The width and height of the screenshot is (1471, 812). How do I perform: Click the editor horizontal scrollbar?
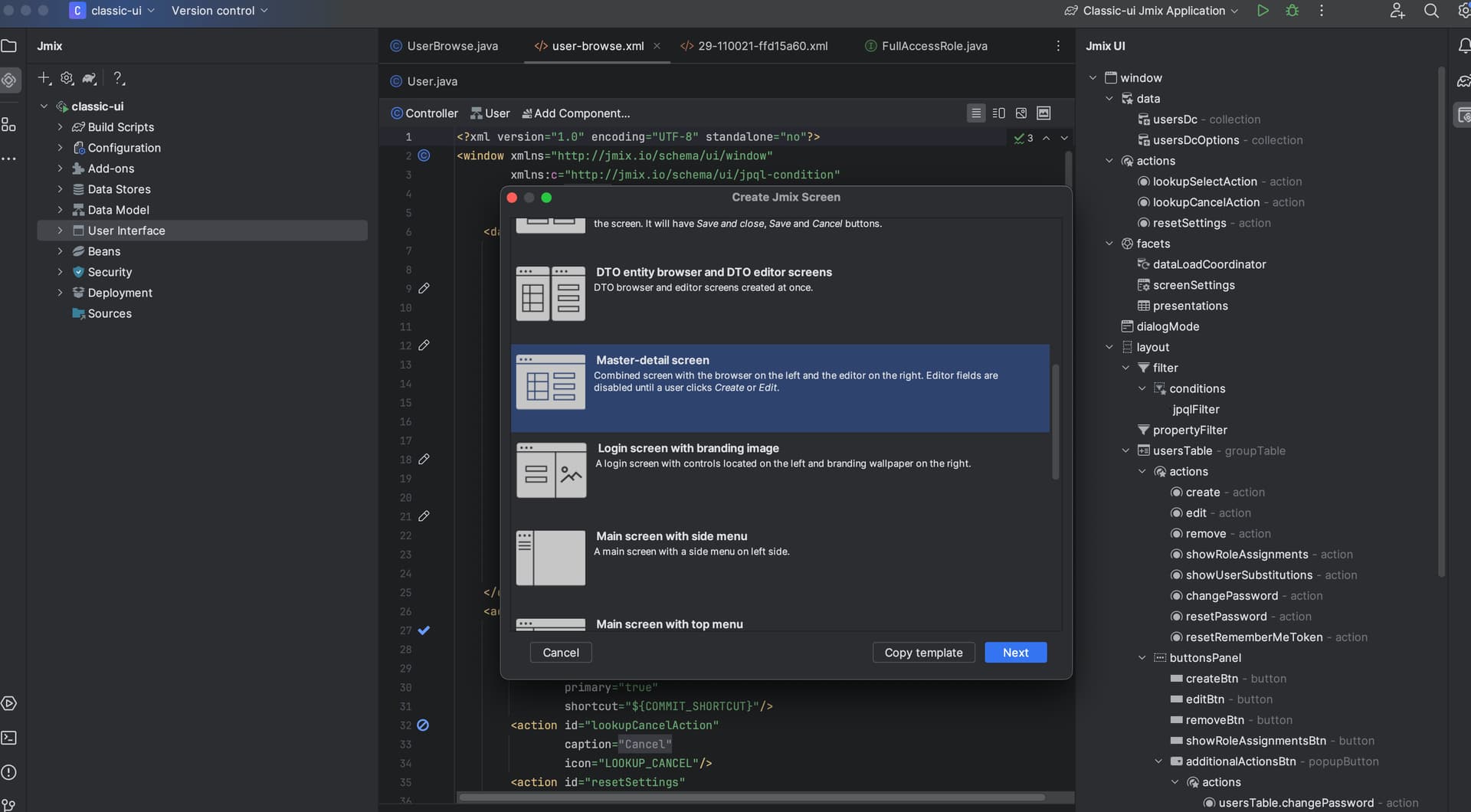tap(751, 797)
